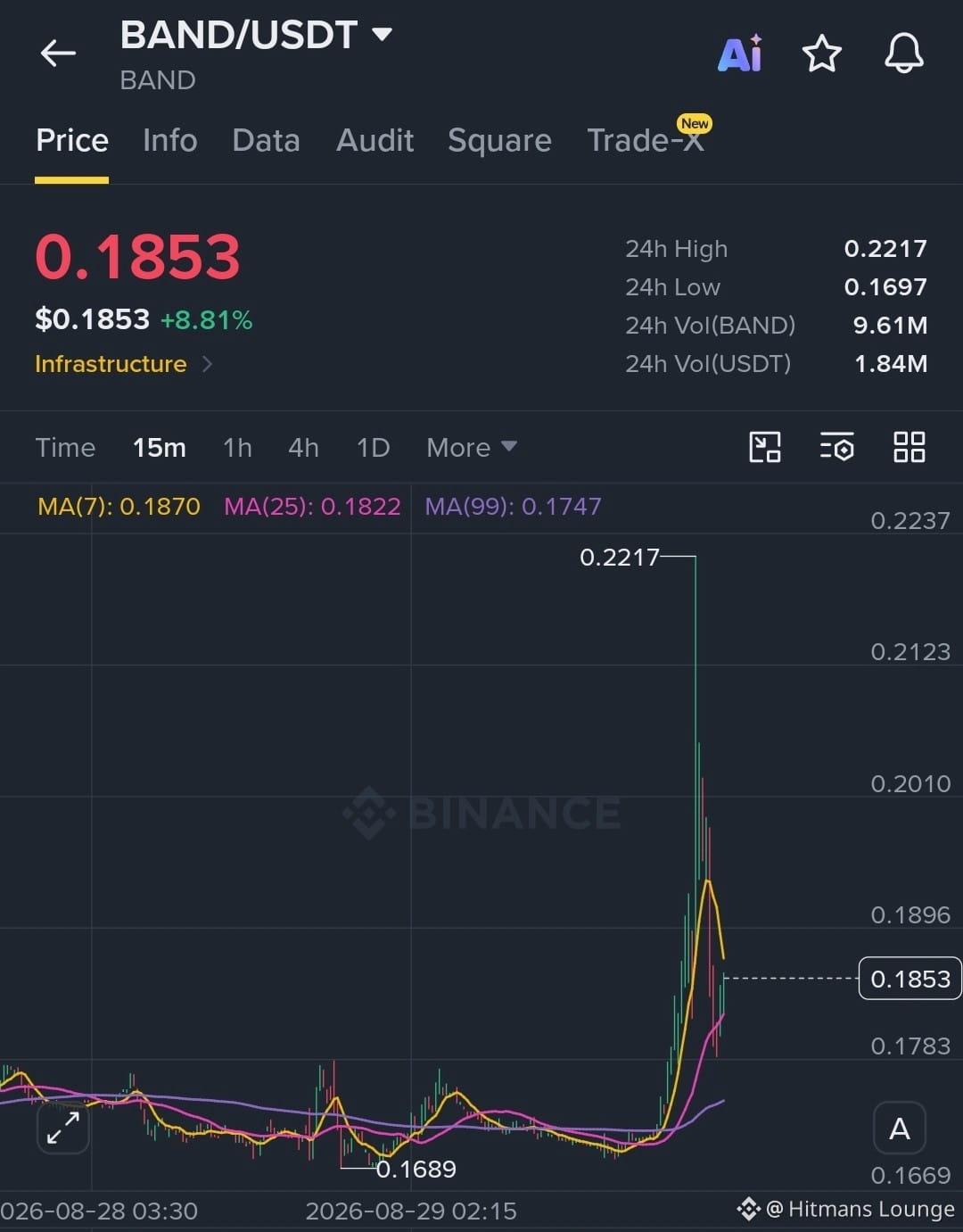Screen dimensions: 963x1232
Task: Tap the 24h Low value 0.1697
Action: coord(885,287)
